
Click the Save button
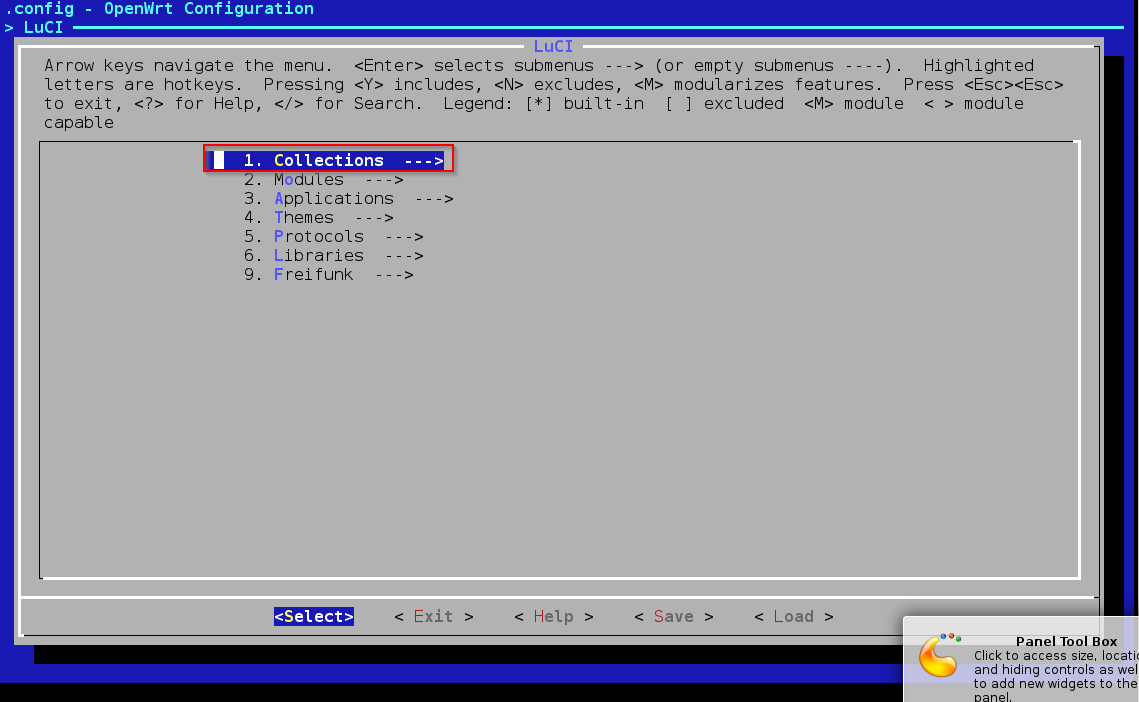673,617
